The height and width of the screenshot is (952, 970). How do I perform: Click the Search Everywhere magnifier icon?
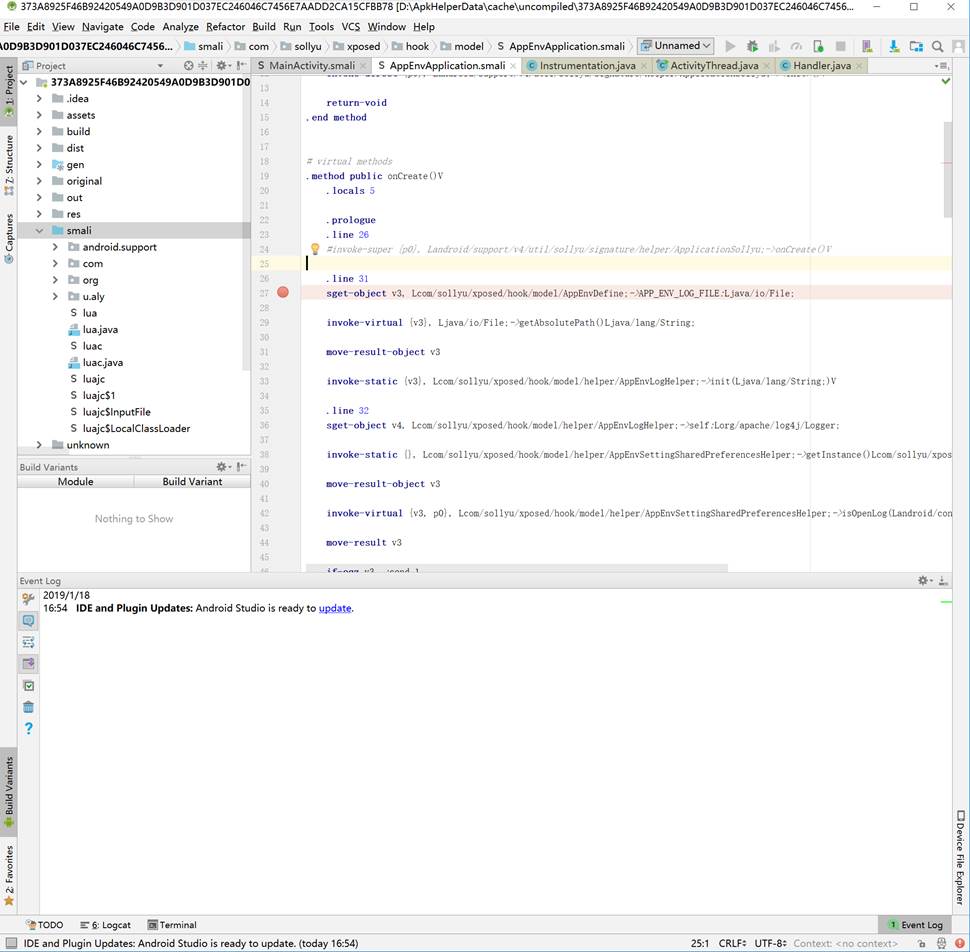tap(938, 46)
